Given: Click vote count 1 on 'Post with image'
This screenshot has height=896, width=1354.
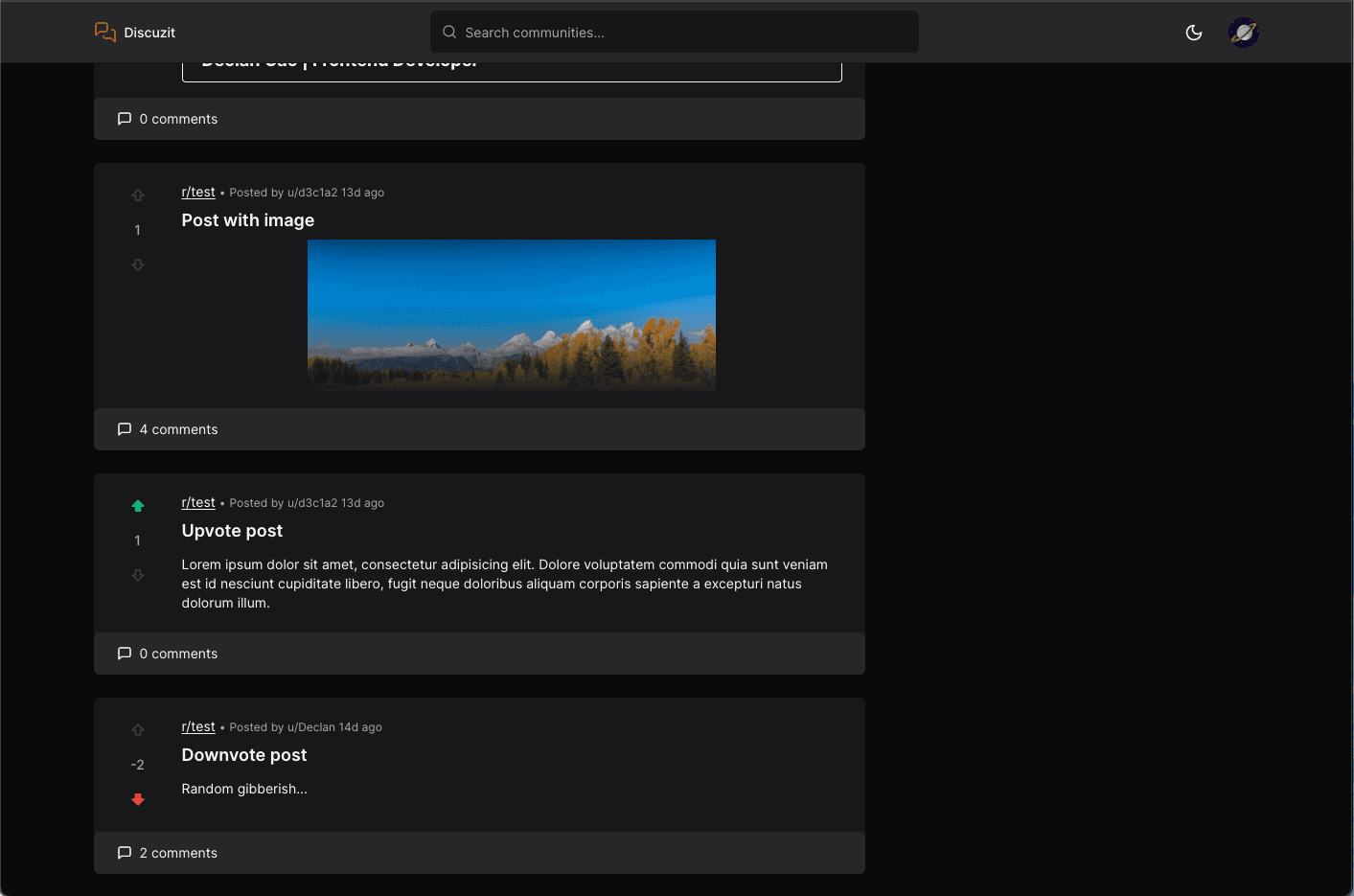Looking at the screenshot, I should [x=138, y=230].
